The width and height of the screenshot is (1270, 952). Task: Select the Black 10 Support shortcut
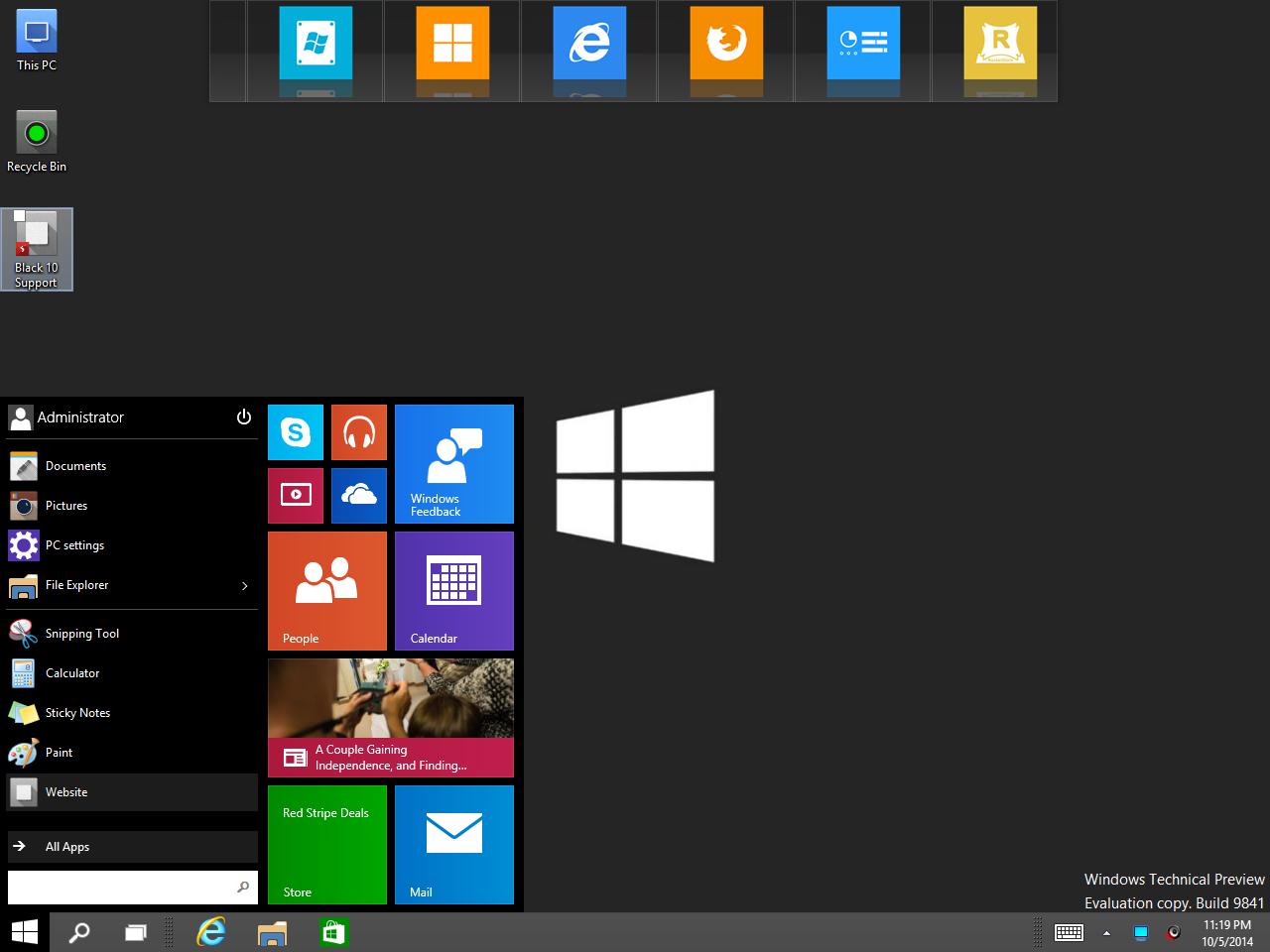click(37, 250)
